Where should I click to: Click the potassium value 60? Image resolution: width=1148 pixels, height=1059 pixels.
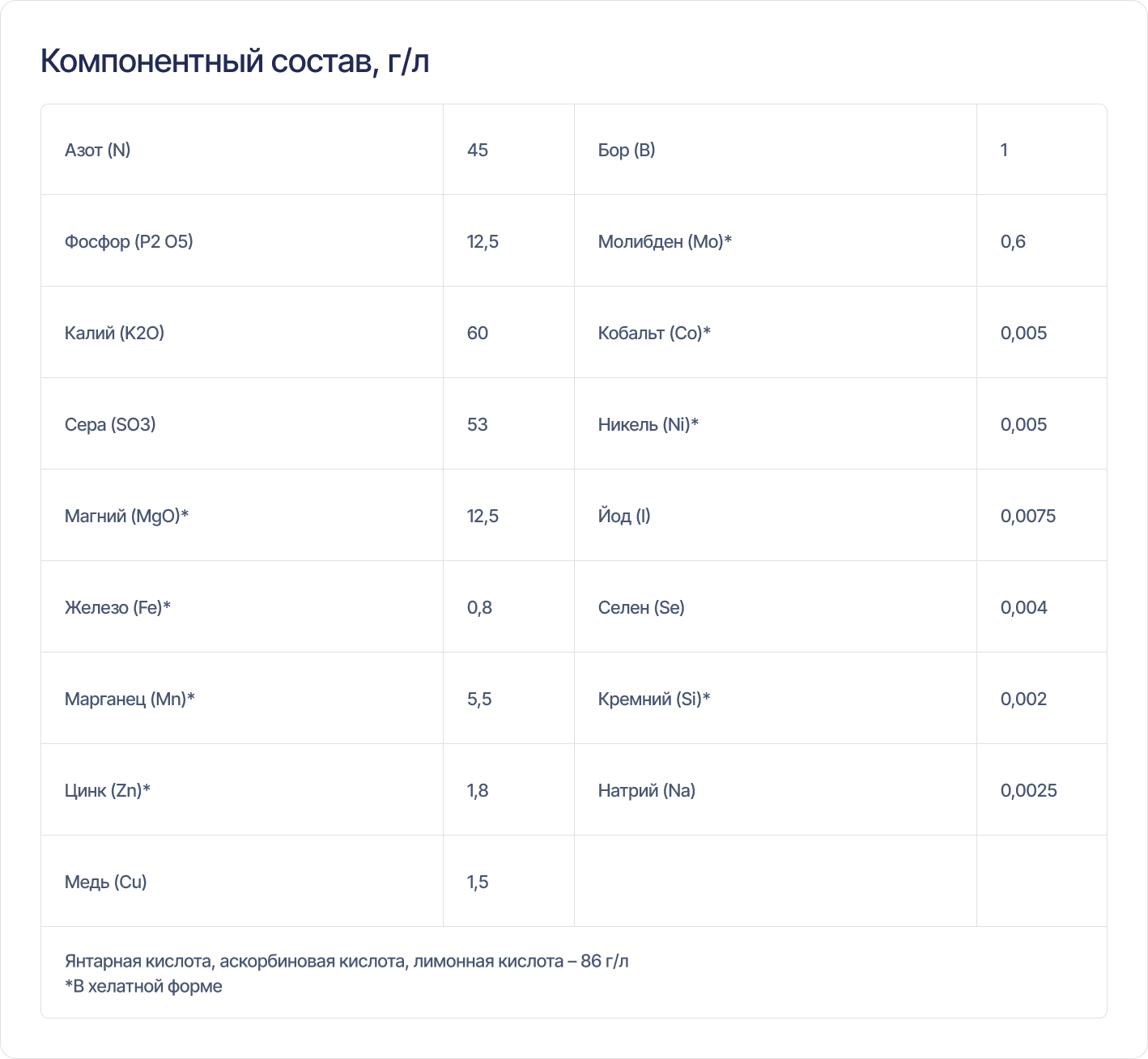point(508,333)
